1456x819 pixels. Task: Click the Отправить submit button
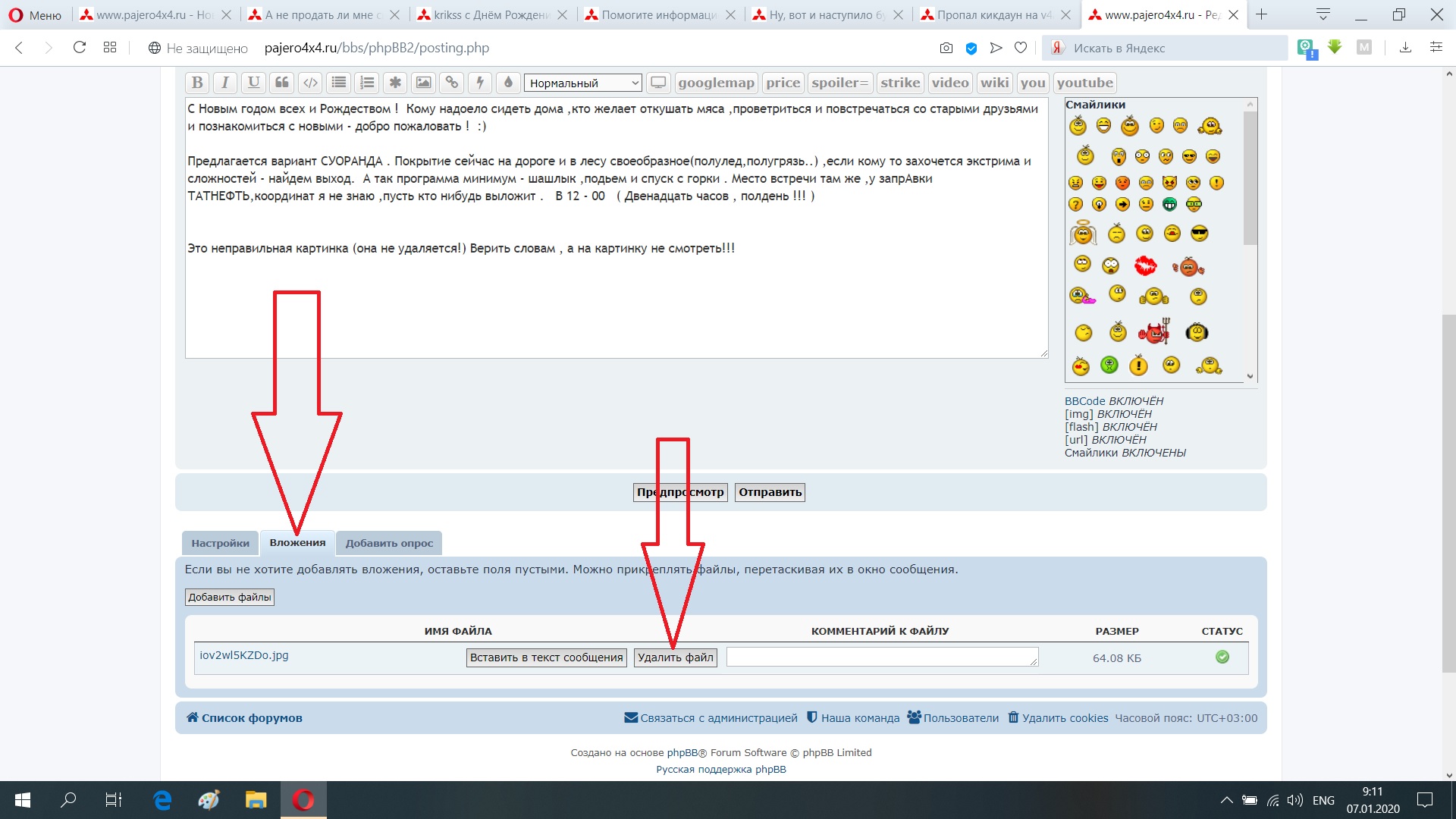(770, 492)
